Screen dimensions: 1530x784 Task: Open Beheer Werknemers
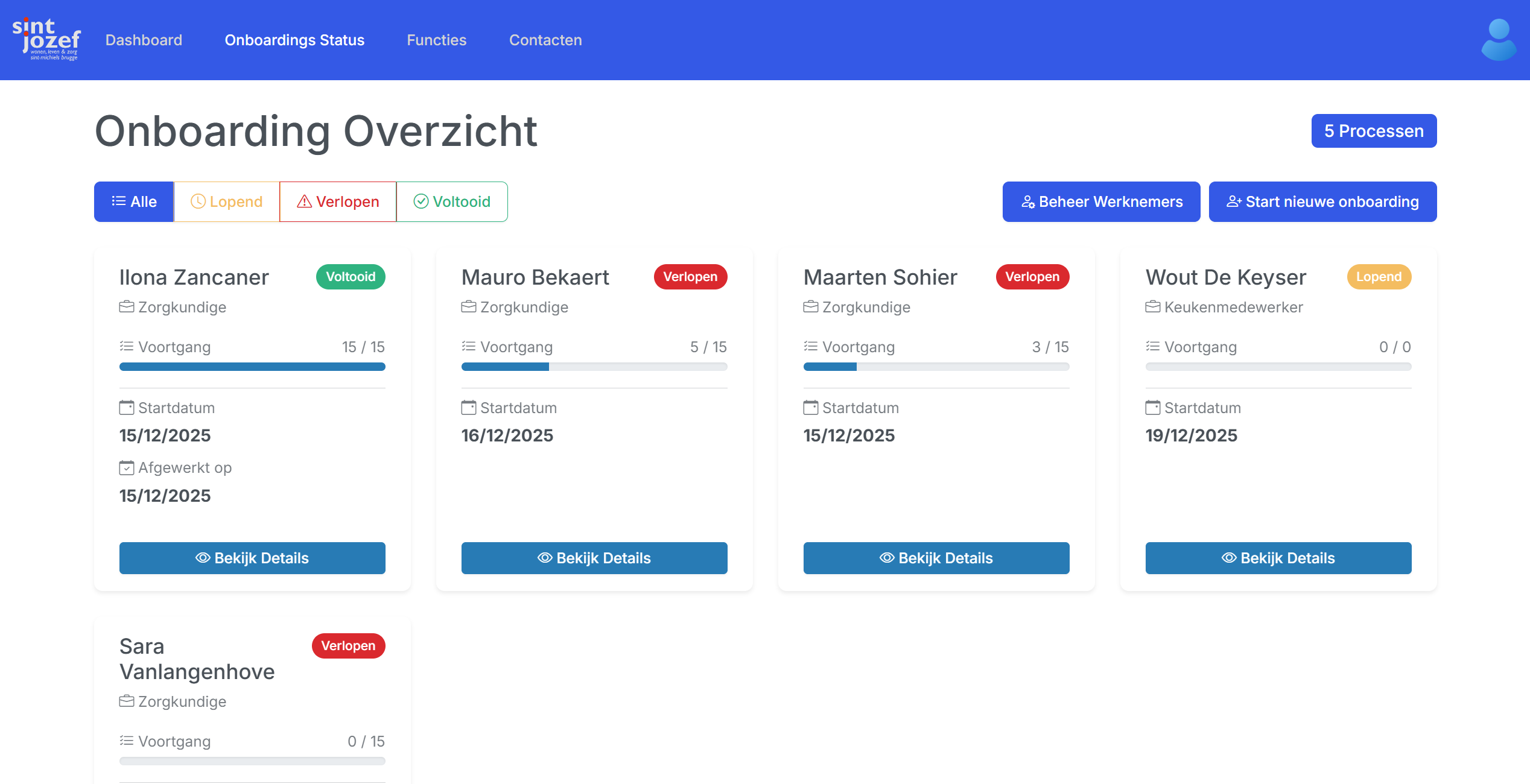[x=1100, y=201]
